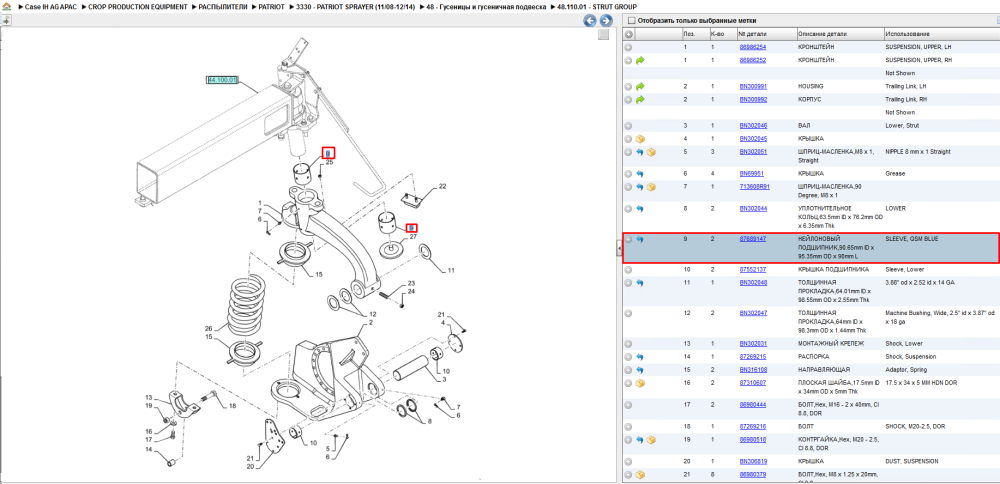Click the add-all circle in the parts table header
Image resolution: width=1000 pixels, height=484 pixels.
[629, 34]
